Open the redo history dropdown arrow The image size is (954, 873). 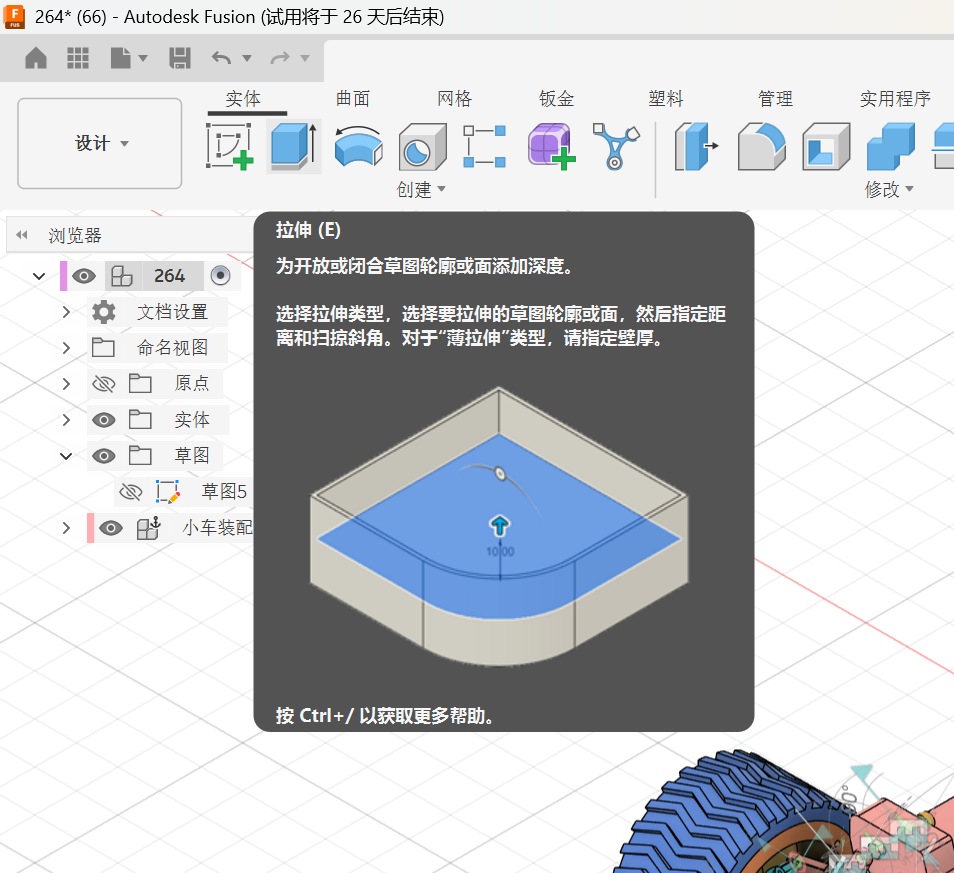coord(305,58)
